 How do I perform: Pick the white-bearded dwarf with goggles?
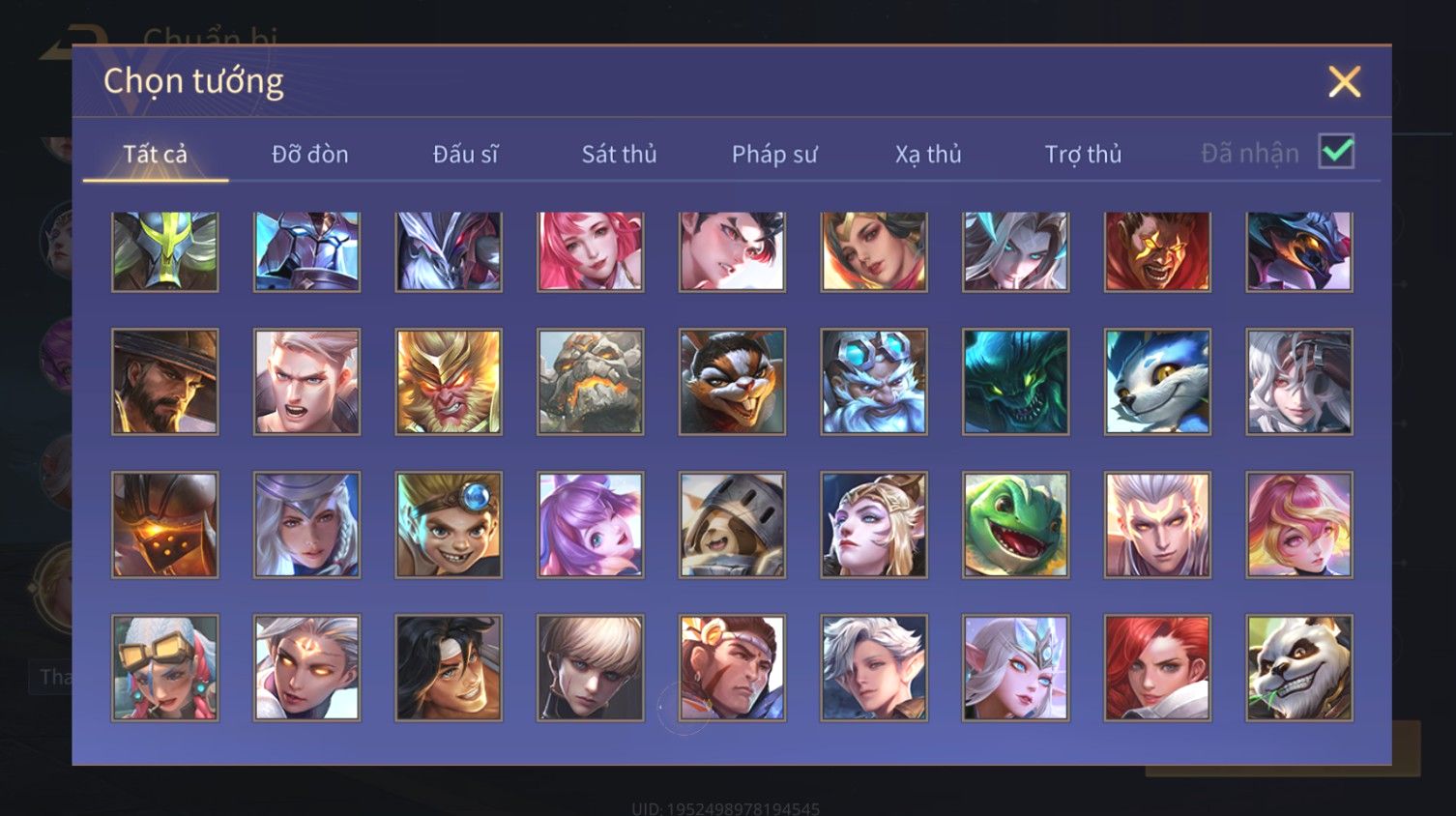pyautogui.click(x=874, y=381)
